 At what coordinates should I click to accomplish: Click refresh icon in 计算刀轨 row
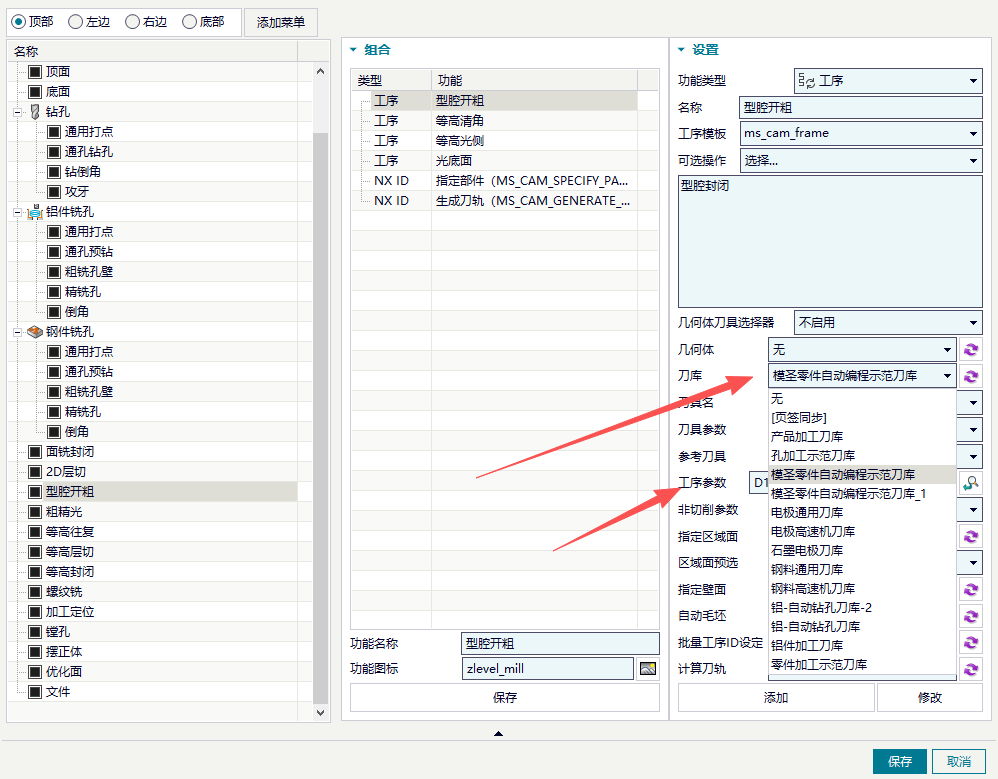(971, 669)
